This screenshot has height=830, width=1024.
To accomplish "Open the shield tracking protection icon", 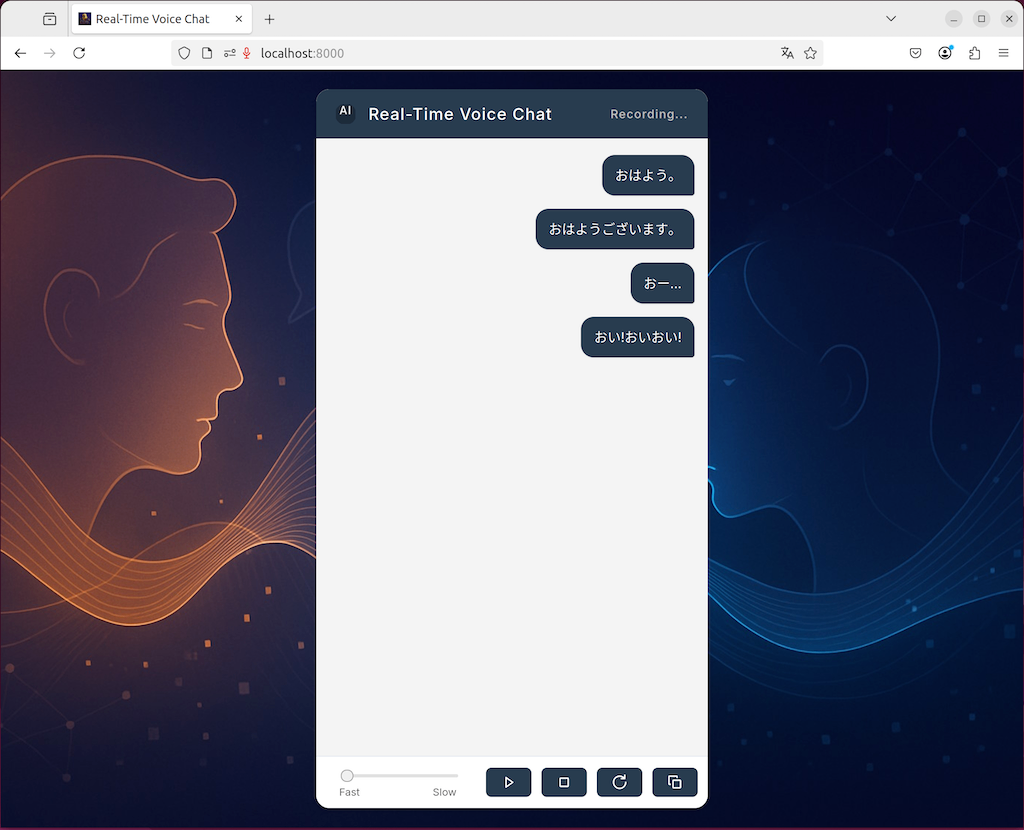I will tap(184, 54).
